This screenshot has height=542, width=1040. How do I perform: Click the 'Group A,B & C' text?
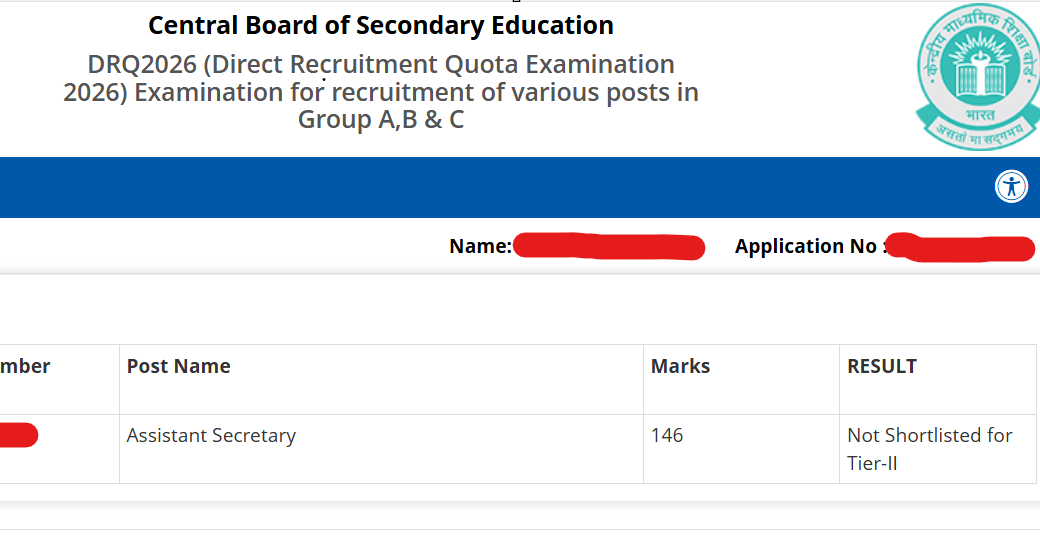(381, 120)
